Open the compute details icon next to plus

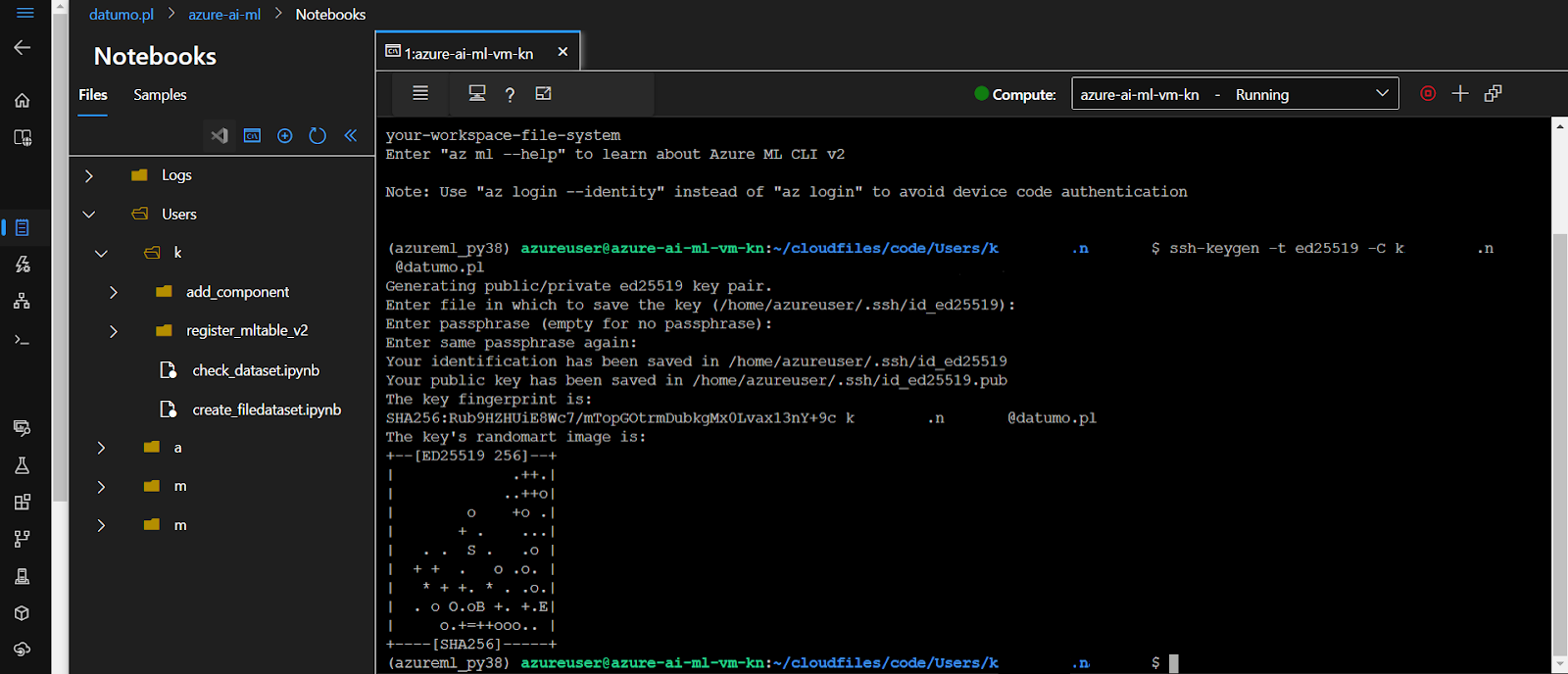[x=1493, y=93]
